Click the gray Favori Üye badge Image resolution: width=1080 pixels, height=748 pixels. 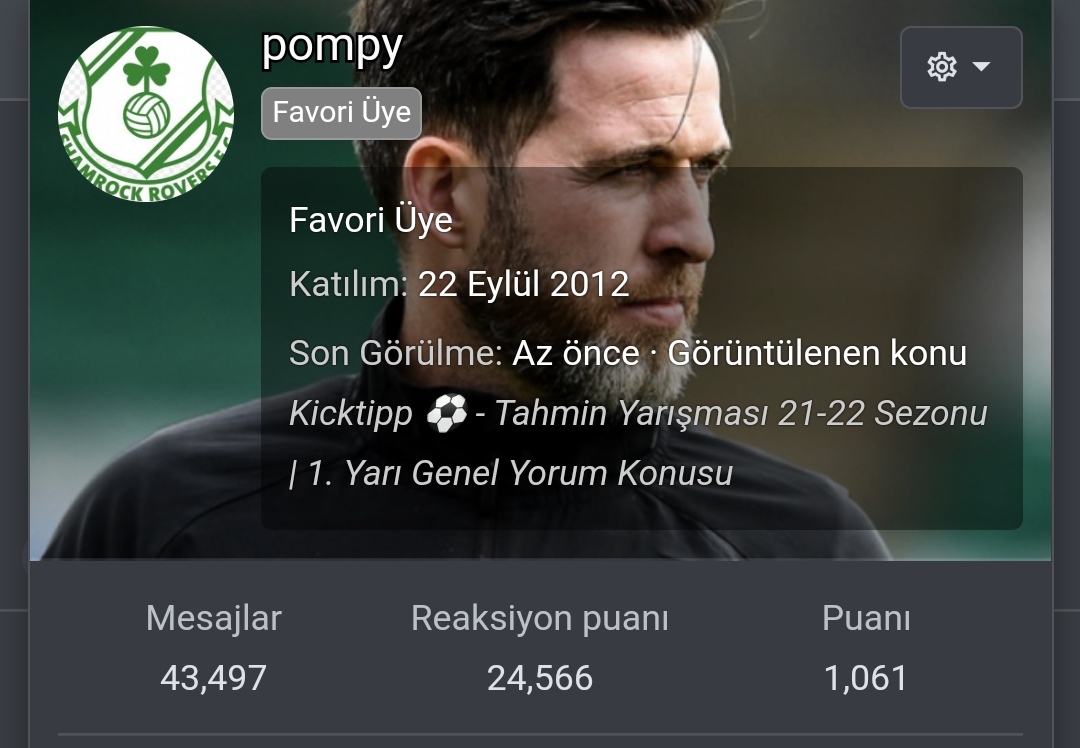point(341,113)
